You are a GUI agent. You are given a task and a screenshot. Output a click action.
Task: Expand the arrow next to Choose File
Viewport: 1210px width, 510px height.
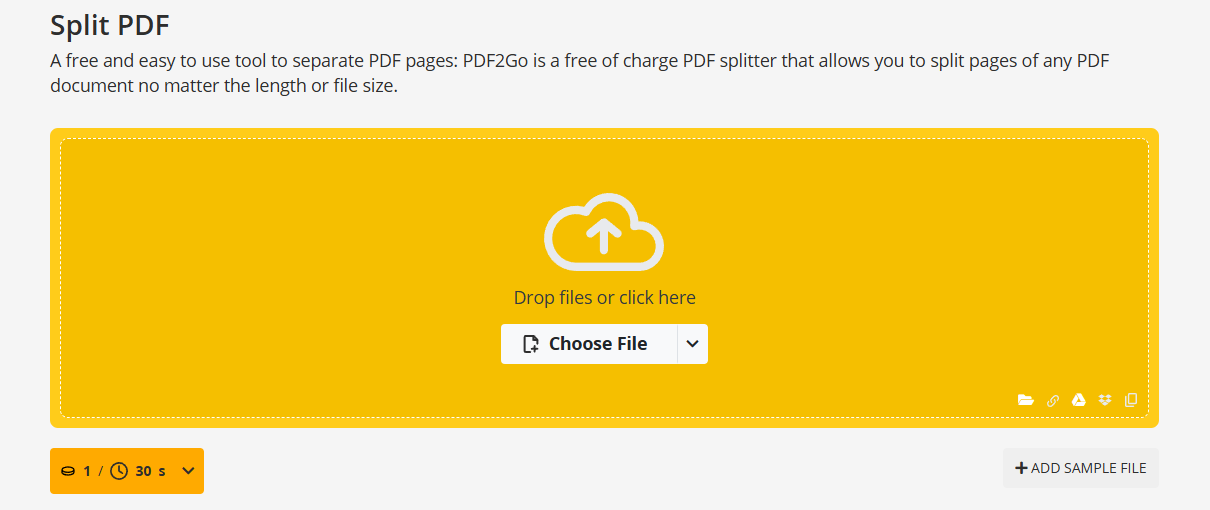[x=693, y=344]
